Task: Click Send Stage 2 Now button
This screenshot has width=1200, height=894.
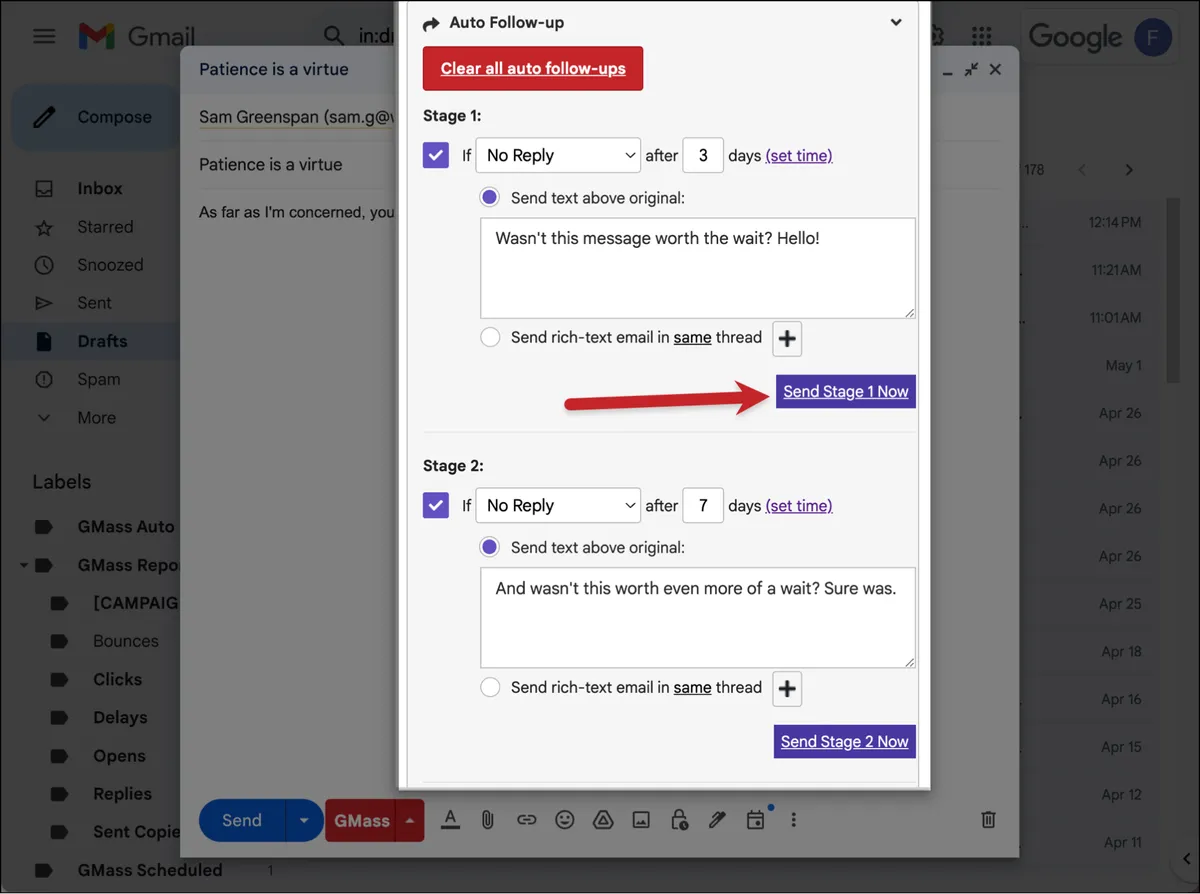Action: (x=845, y=741)
